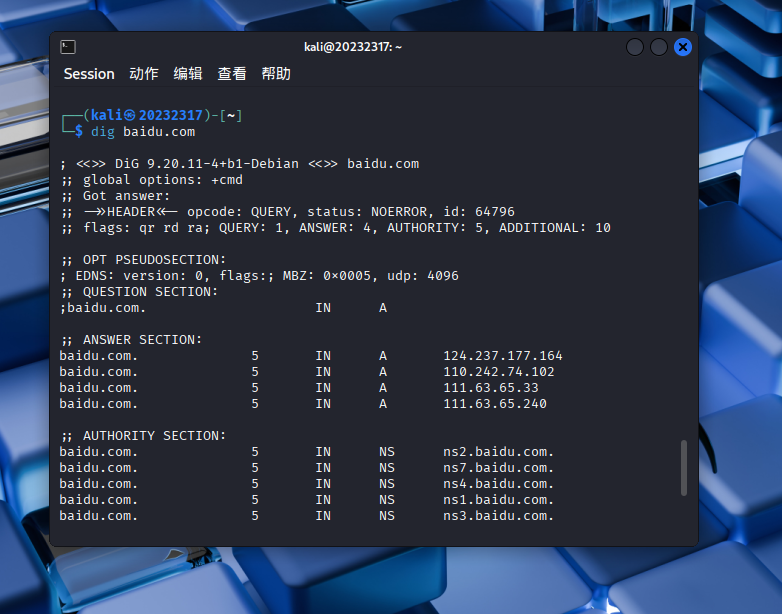The image size is (782, 614).
Task: Click the 'udp: 4096' value
Action: 423,276
